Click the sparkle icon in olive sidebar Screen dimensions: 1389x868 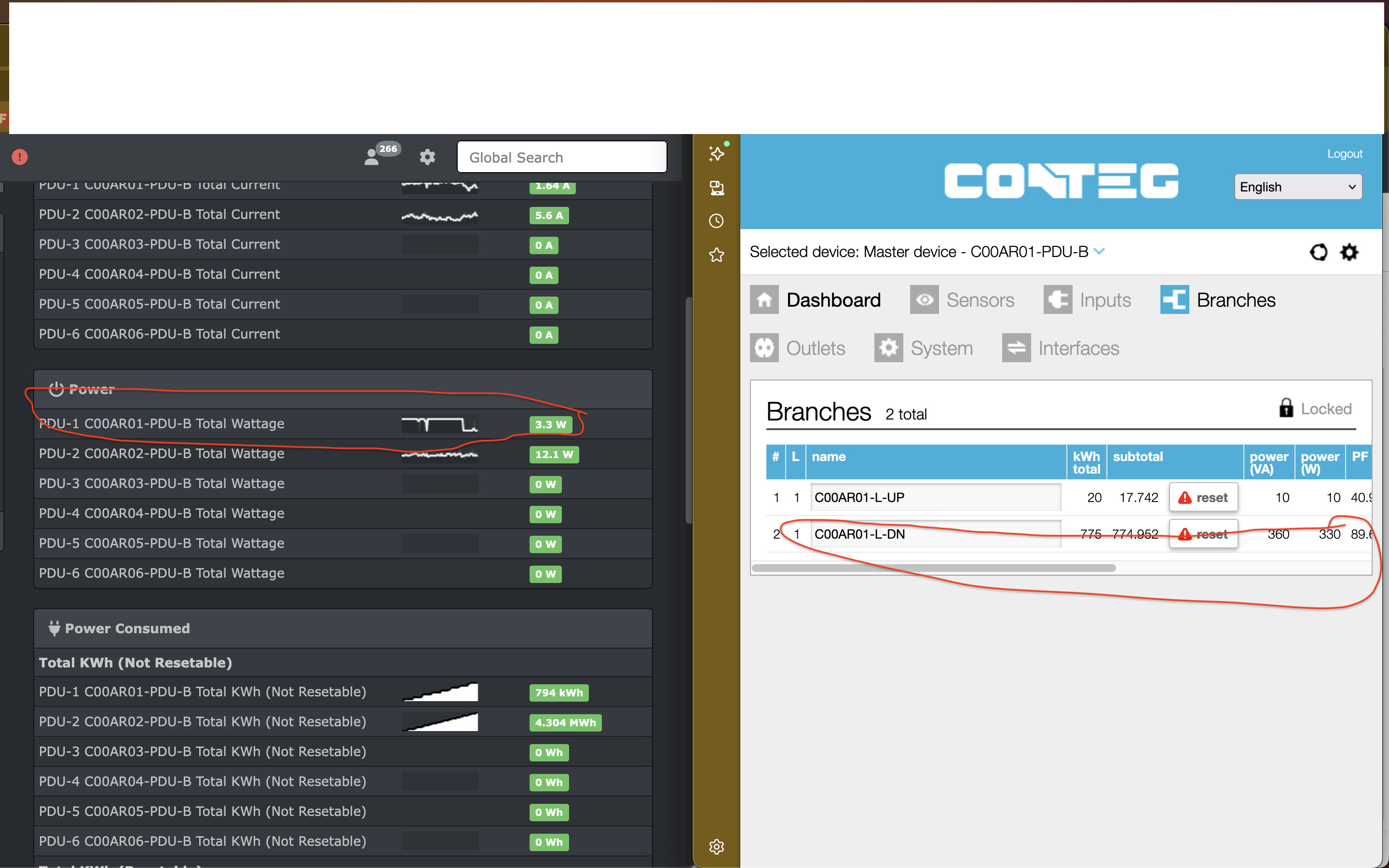(716, 153)
